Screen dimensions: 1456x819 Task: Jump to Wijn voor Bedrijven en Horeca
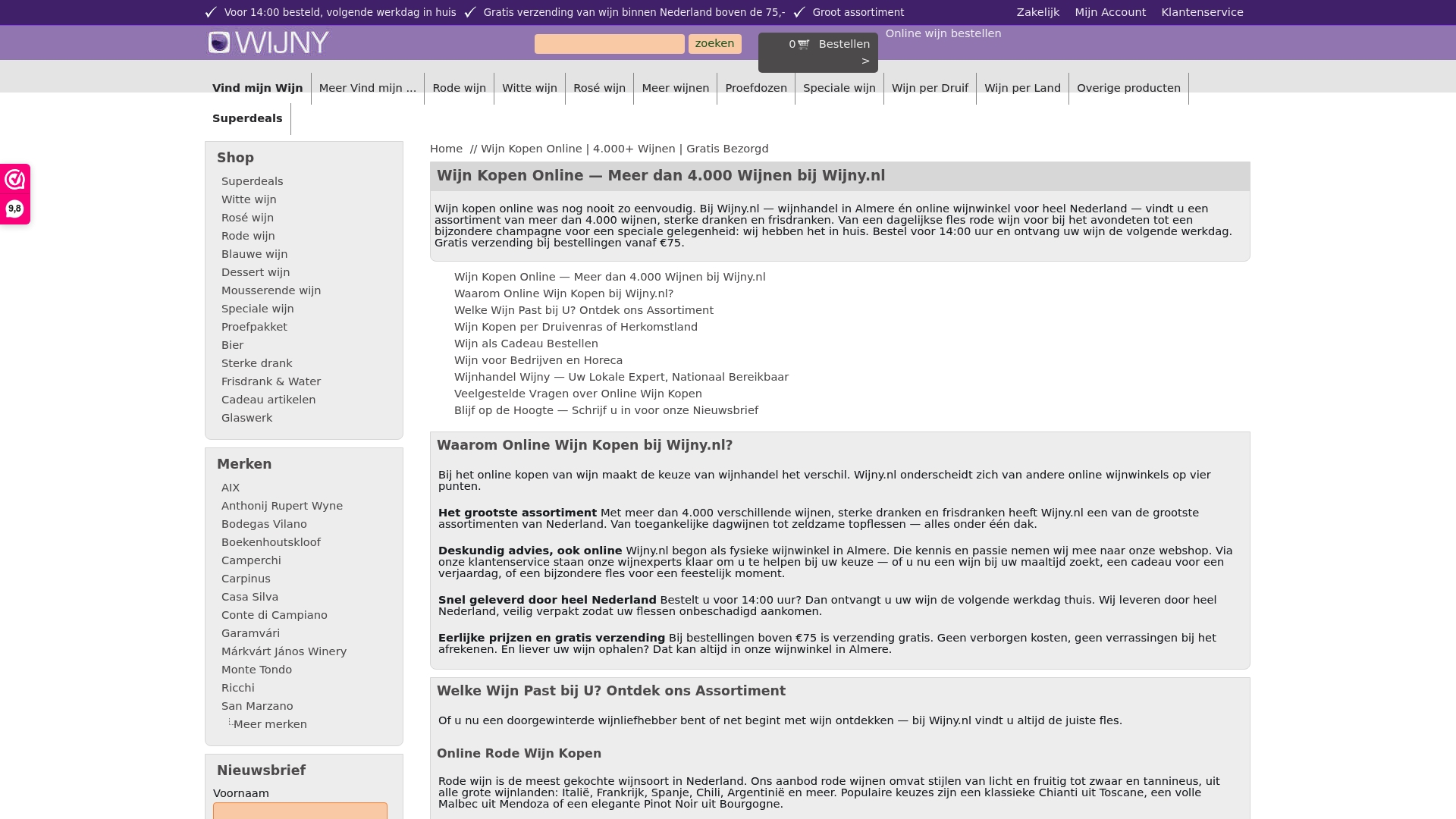point(538,360)
